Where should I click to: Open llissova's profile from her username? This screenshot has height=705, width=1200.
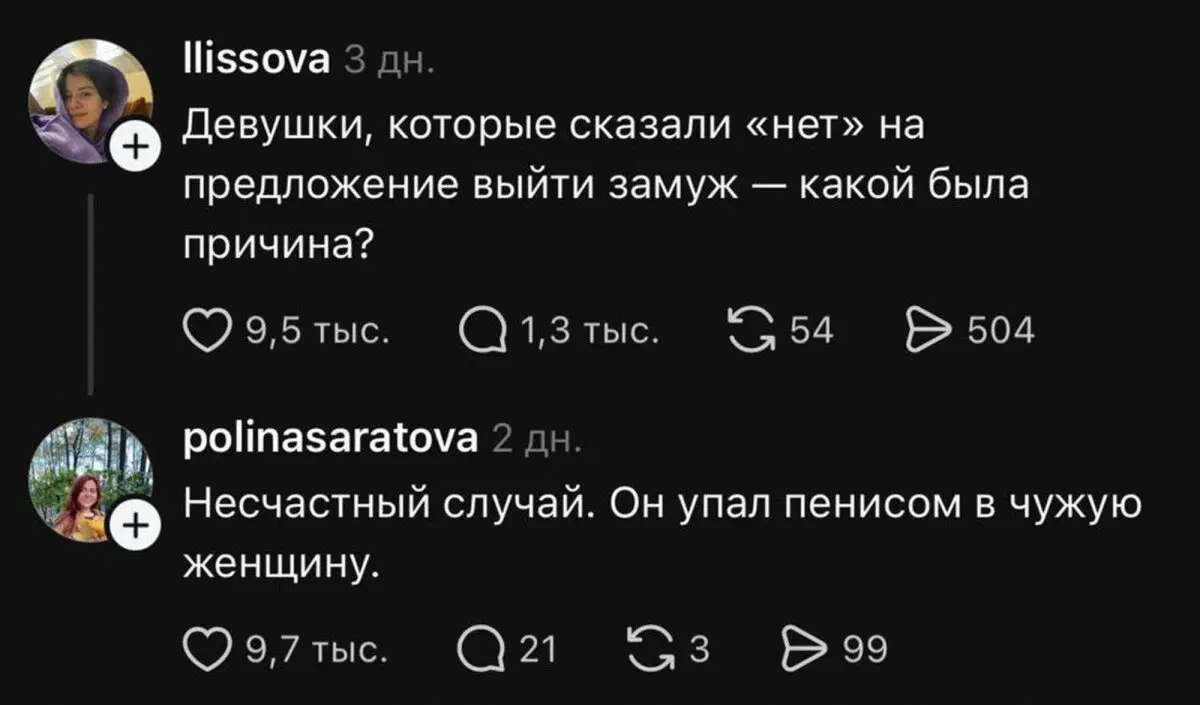pos(254,58)
